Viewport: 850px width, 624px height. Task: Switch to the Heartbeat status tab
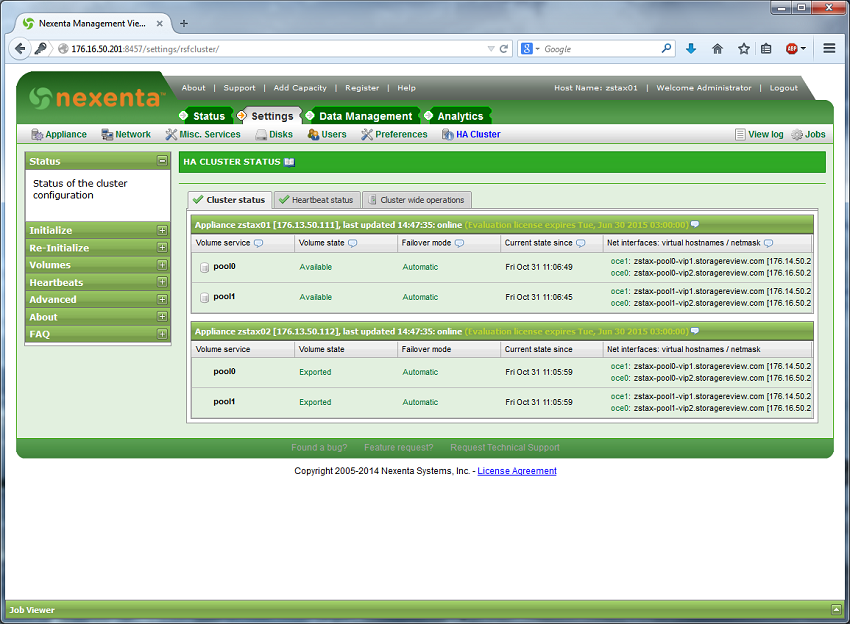pyautogui.click(x=317, y=200)
